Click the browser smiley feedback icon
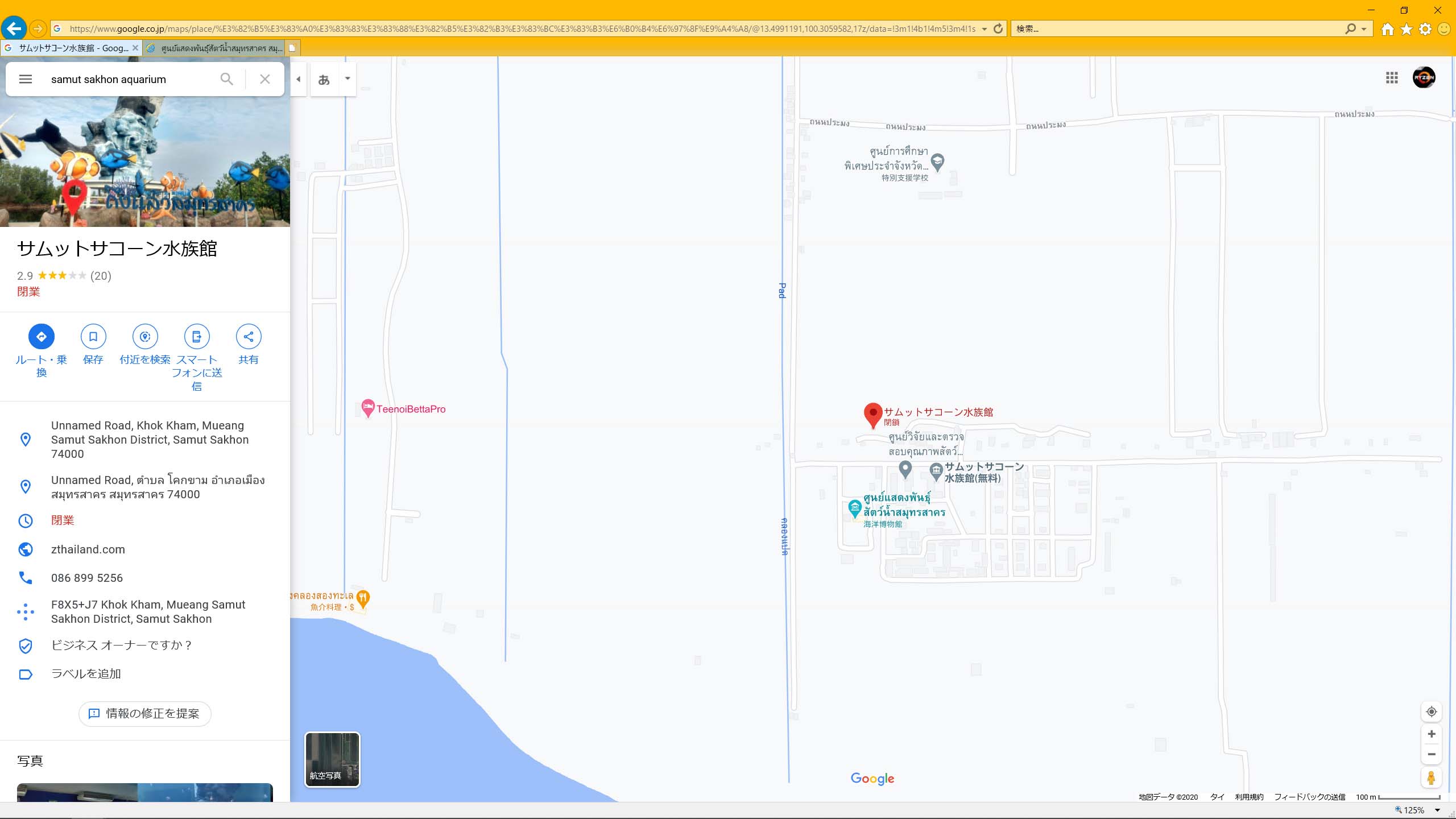The width and height of the screenshot is (1456, 819). click(x=1444, y=29)
